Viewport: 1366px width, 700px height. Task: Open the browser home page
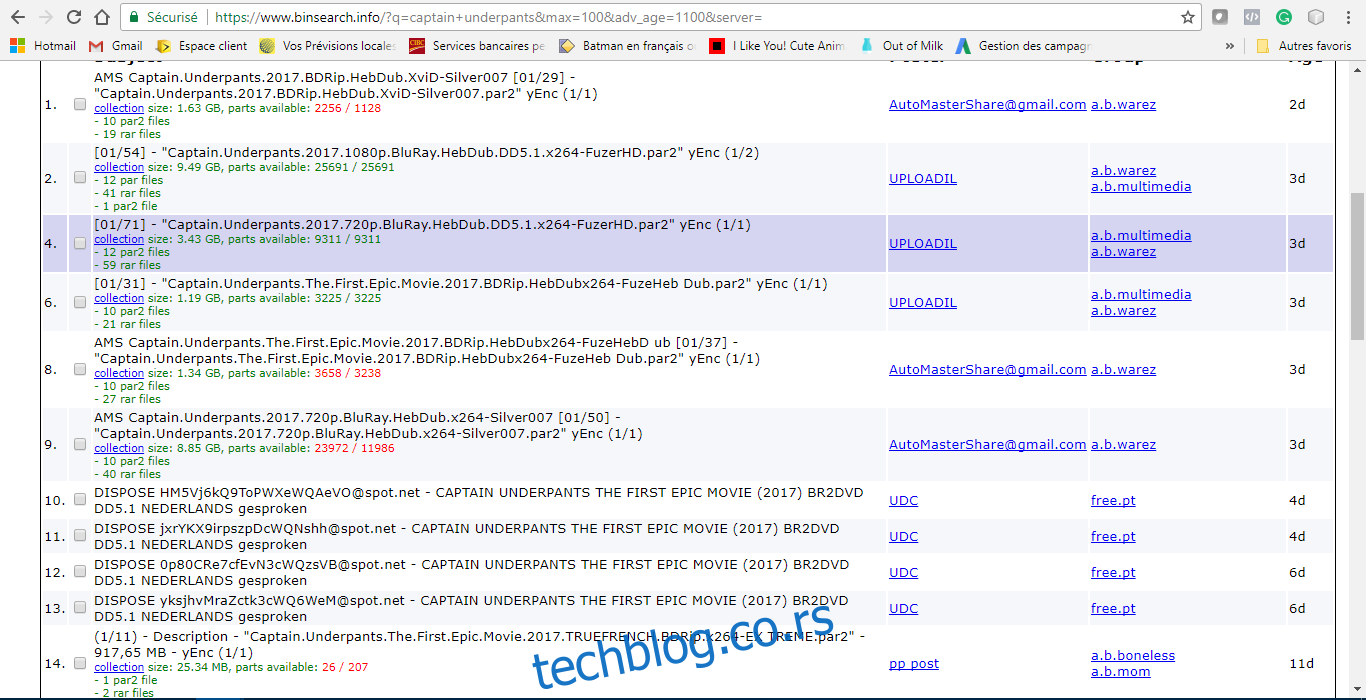102,17
